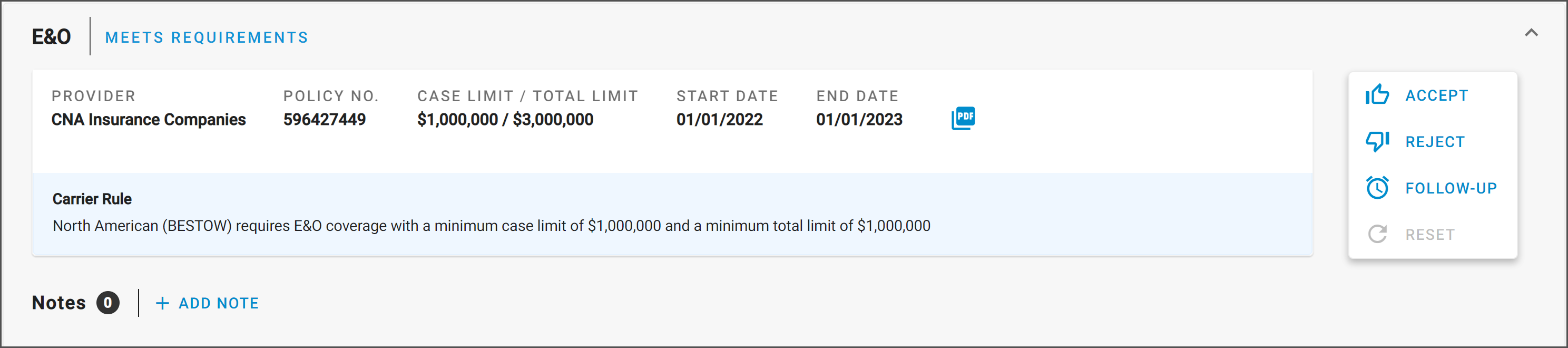Click the ADD NOTE link

[x=219, y=303]
